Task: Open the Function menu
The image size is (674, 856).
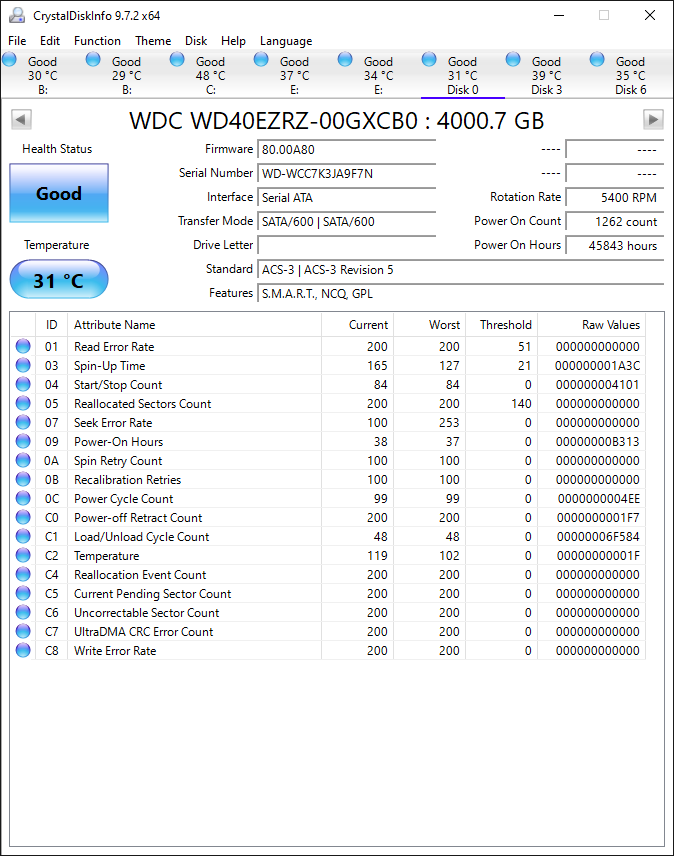Action: (x=97, y=41)
